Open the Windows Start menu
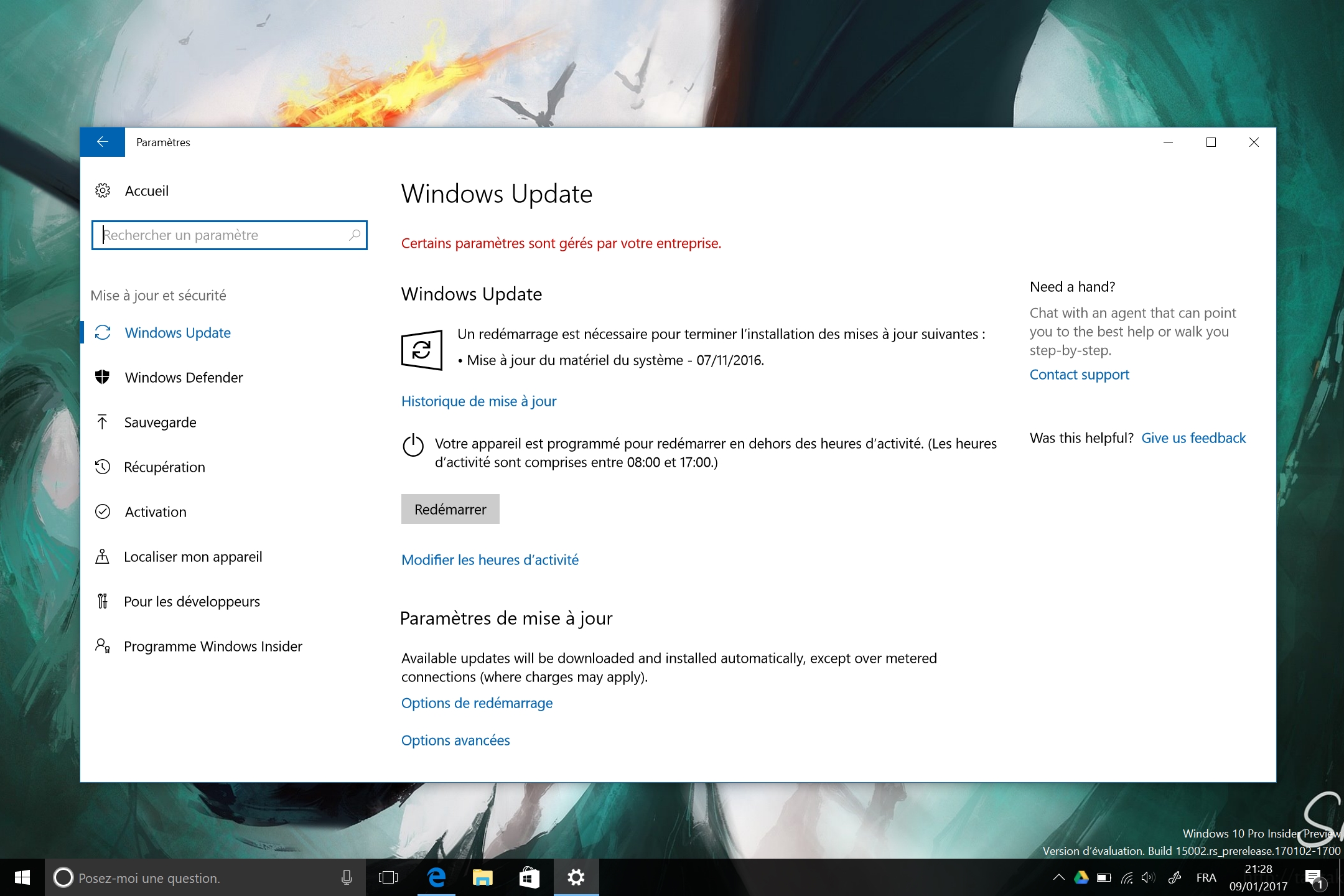This screenshot has height=896, width=1344. (22, 878)
